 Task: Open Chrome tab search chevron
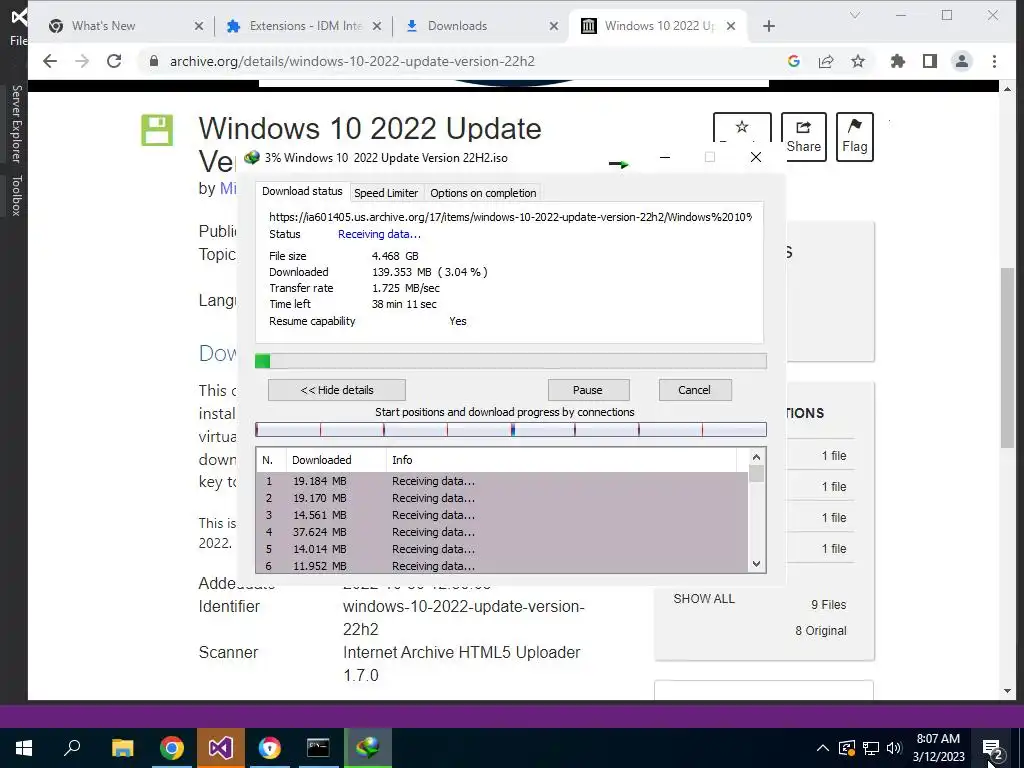[x=854, y=14]
